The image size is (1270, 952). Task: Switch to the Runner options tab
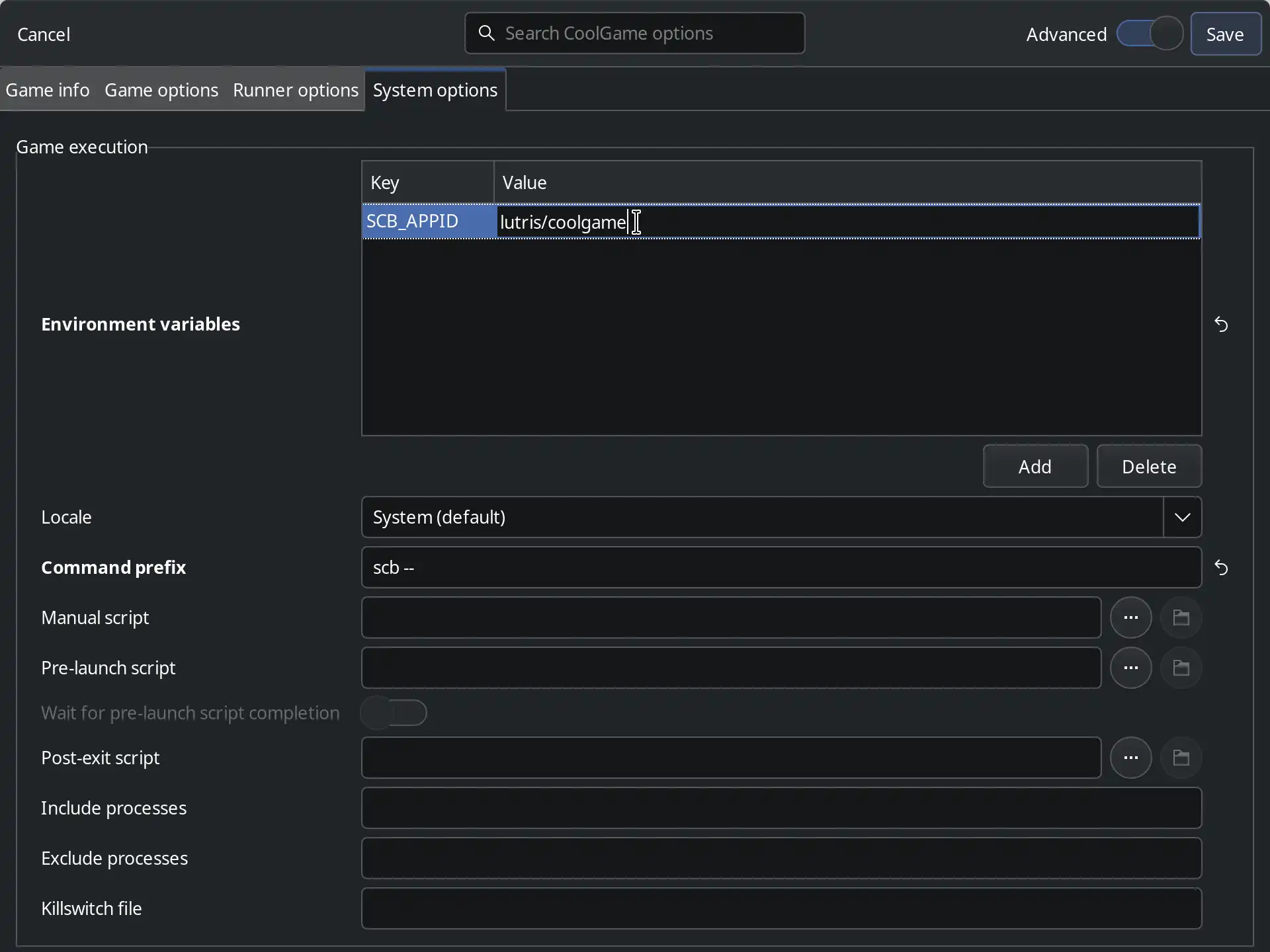[295, 90]
